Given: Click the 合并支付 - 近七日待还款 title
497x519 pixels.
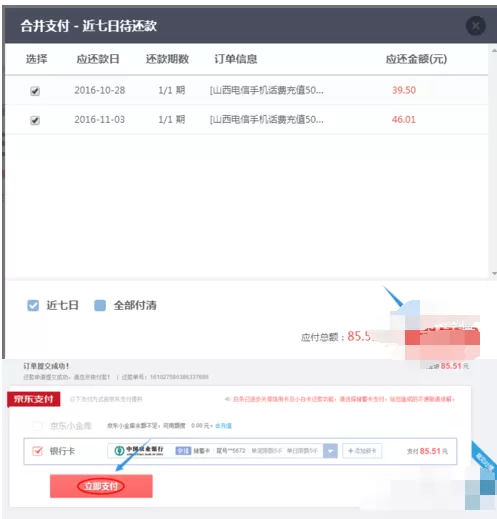Looking at the screenshot, I should click(x=88, y=26).
